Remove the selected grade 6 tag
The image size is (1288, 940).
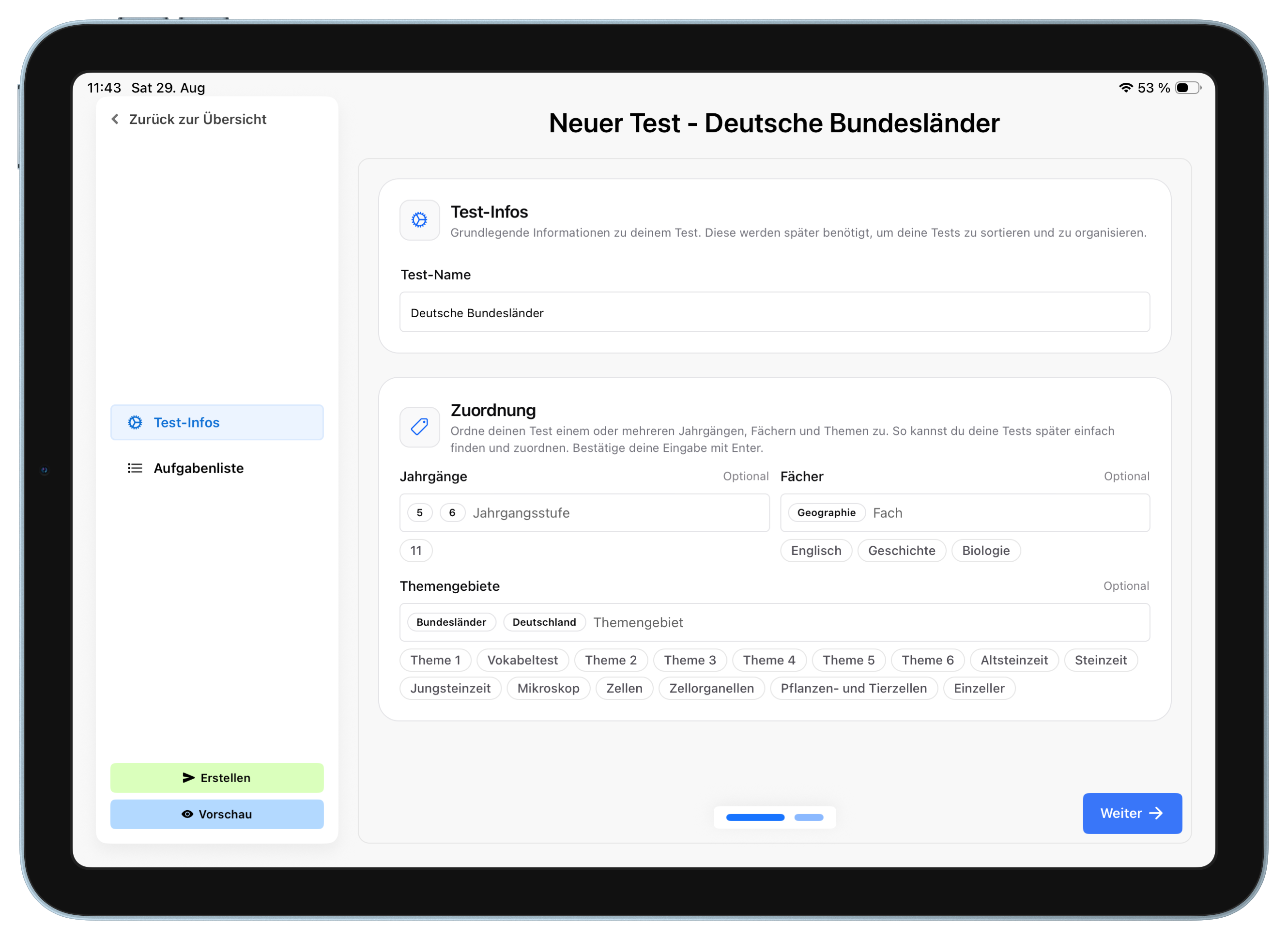click(452, 513)
